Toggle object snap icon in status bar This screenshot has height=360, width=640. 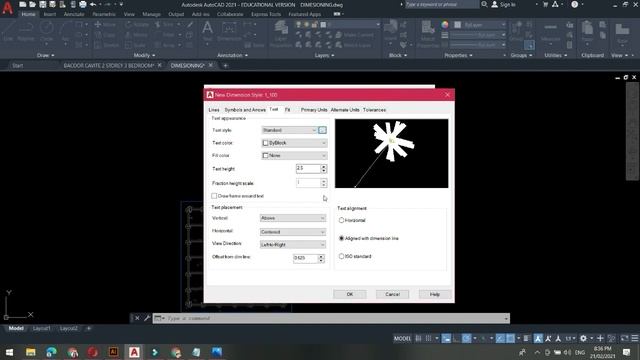[510, 338]
